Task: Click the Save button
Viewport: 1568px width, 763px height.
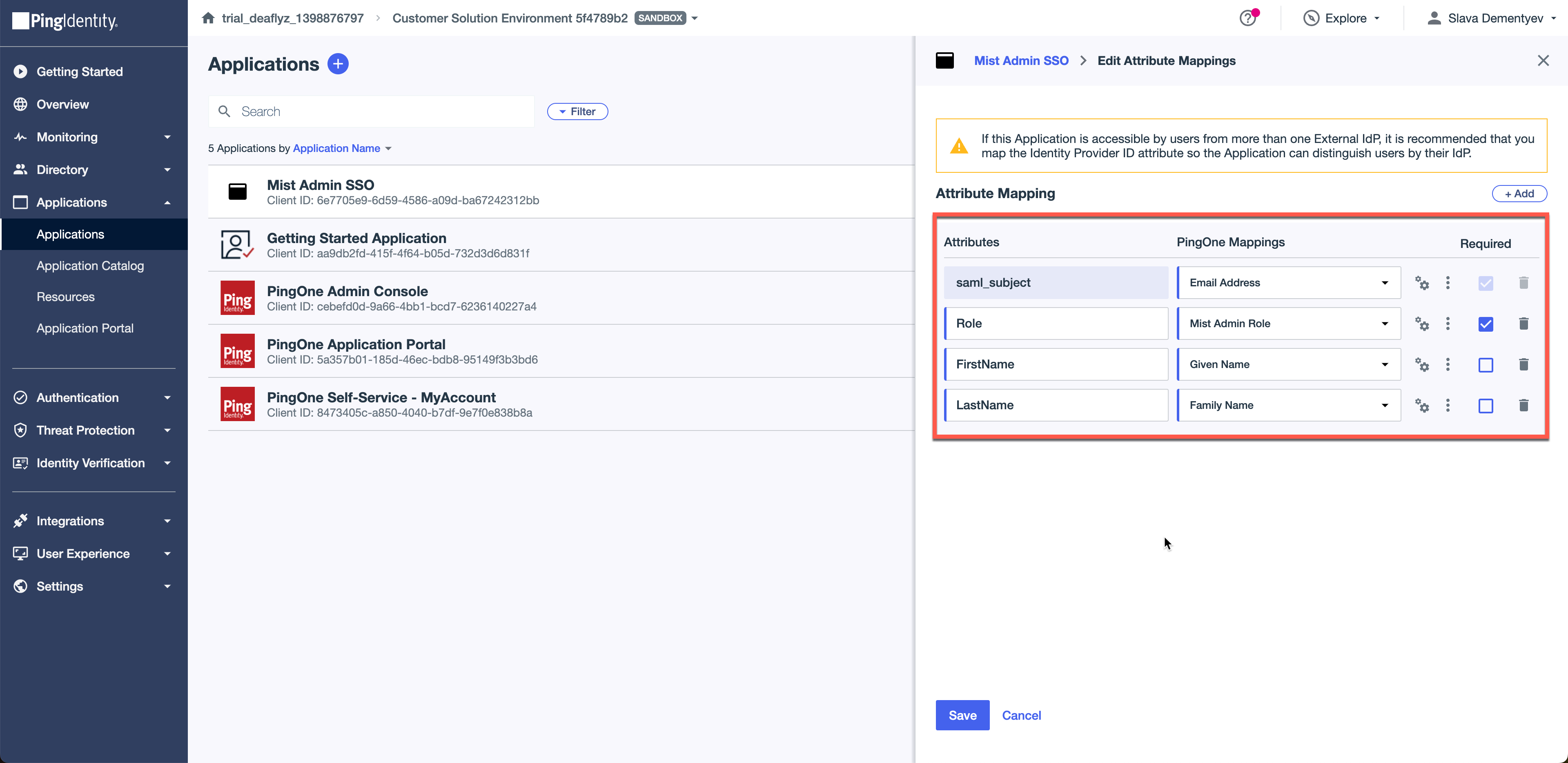Action: click(962, 716)
